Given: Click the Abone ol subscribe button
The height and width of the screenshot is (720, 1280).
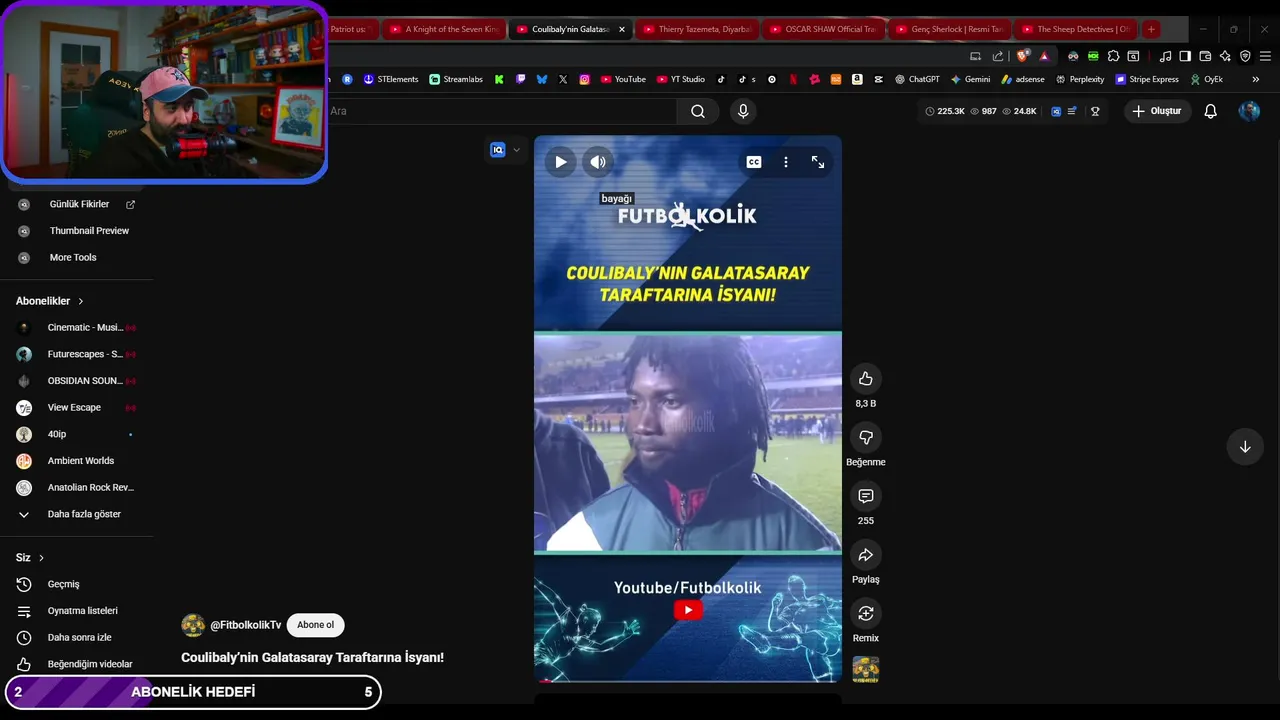Looking at the screenshot, I should [315, 625].
